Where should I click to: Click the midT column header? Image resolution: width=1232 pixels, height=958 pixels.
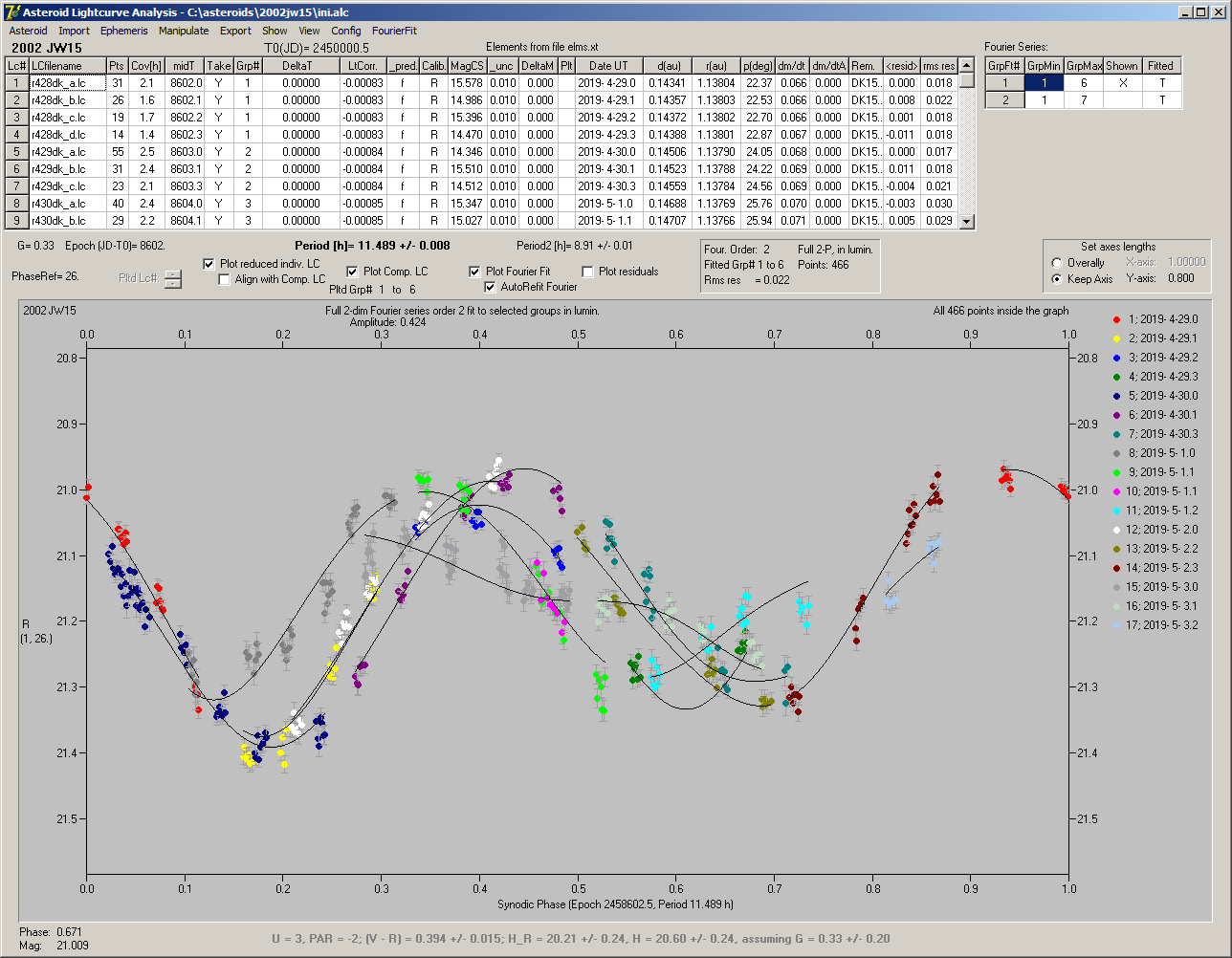(186, 66)
